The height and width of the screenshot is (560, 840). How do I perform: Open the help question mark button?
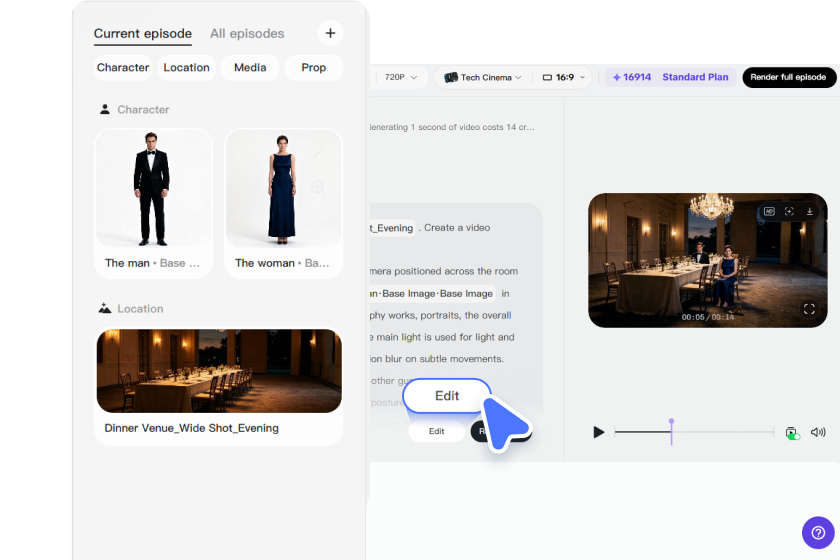tap(818, 533)
